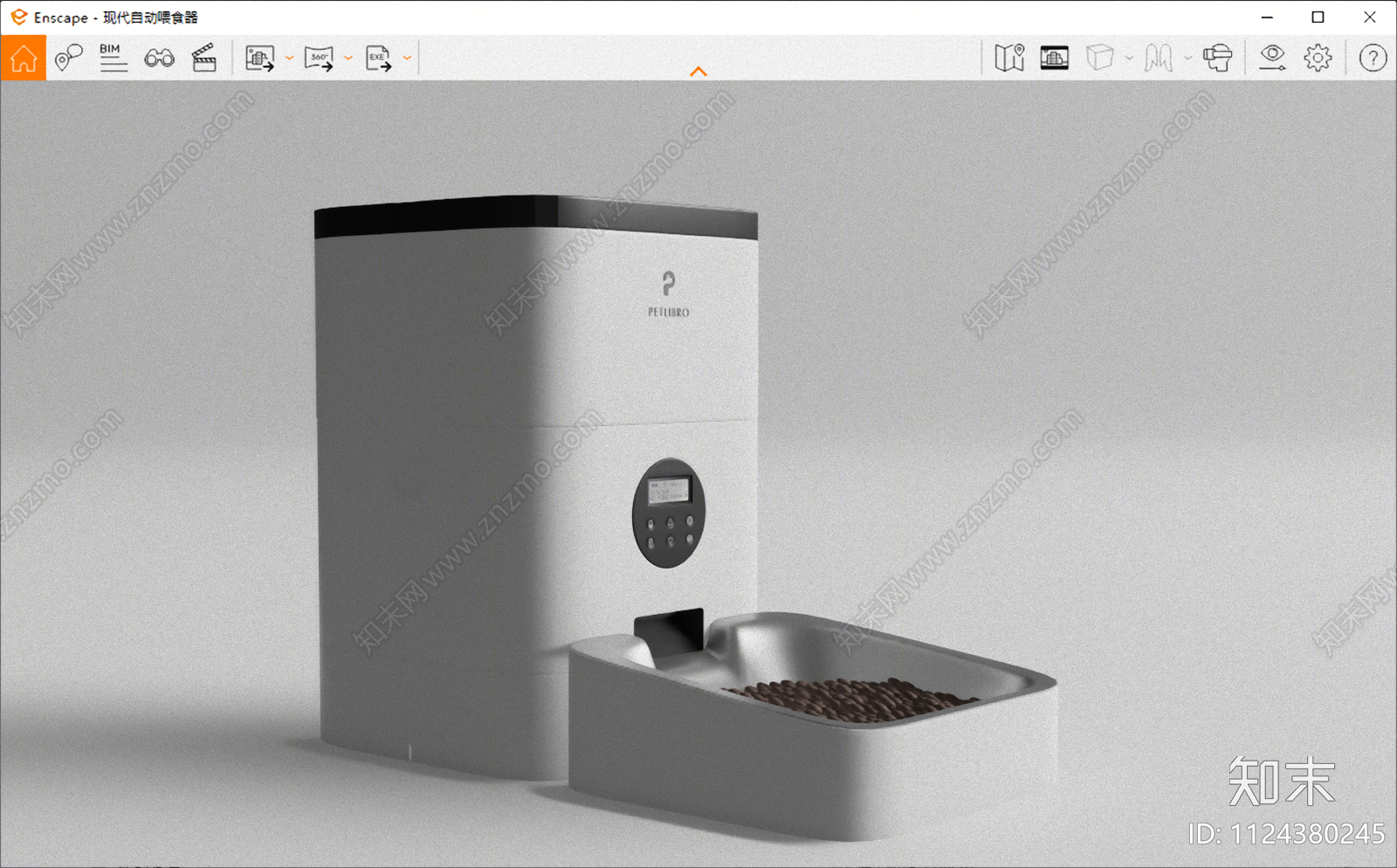1397x868 pixels.
Task: Expand the Panorama export dropdown arrow
Action: coord(348,59)
